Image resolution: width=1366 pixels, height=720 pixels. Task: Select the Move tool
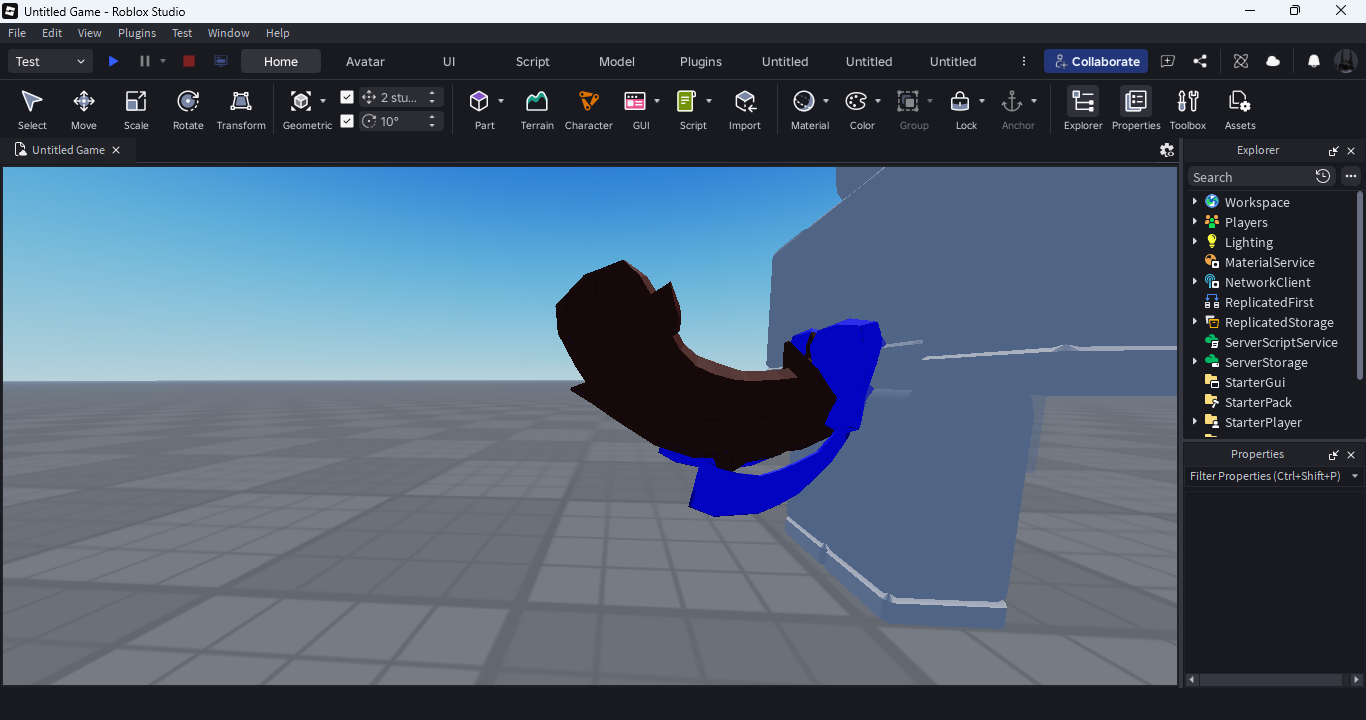coord(84,109)
